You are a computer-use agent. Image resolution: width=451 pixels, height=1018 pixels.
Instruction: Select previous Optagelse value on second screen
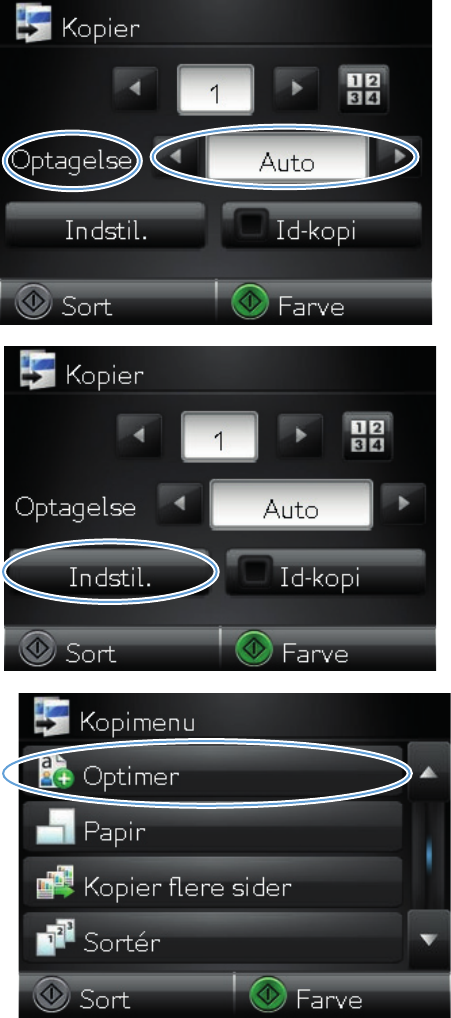[180, 504]
